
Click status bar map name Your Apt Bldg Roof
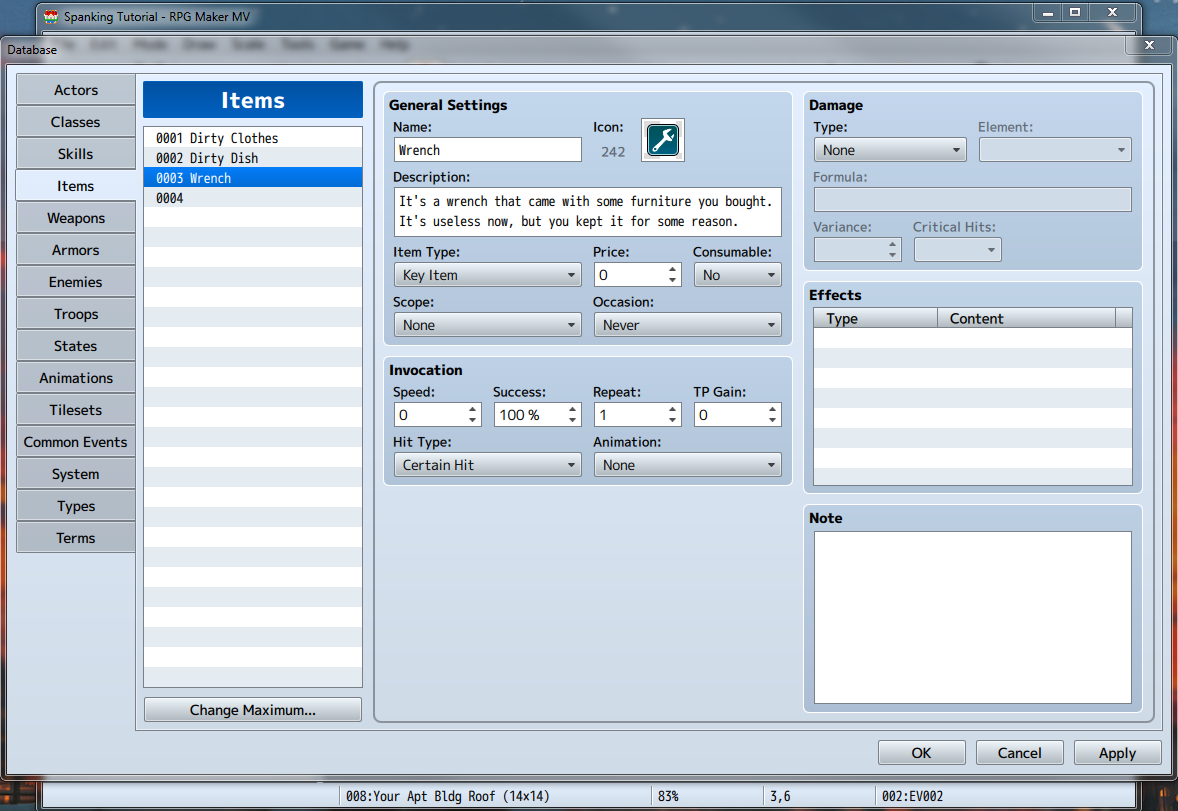tap(447, 796)
